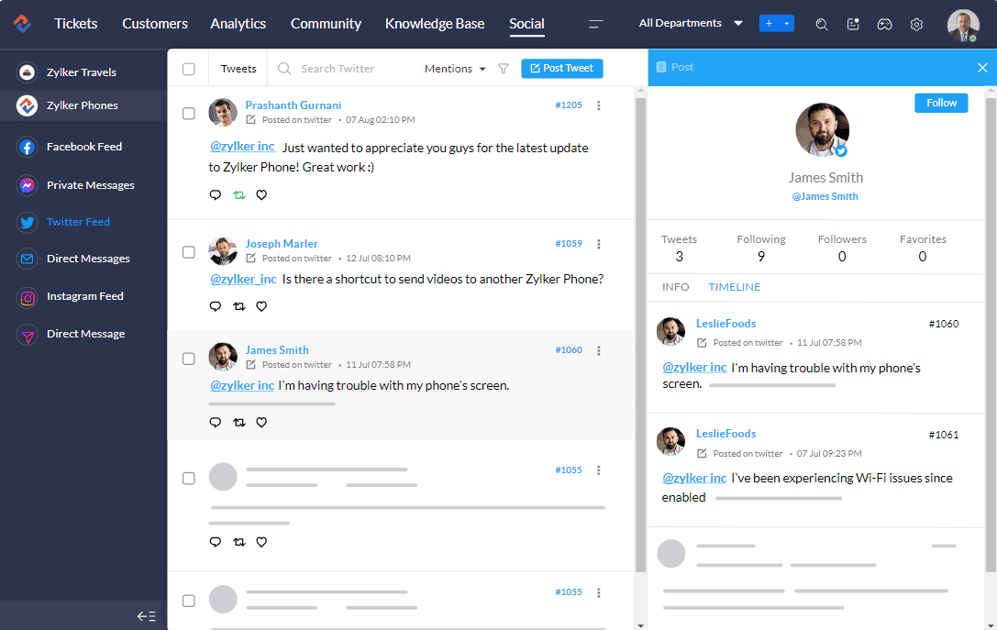Select James Smith's tweet checkbox
Screen dimensions: 997x630
(x=189, y=359)
